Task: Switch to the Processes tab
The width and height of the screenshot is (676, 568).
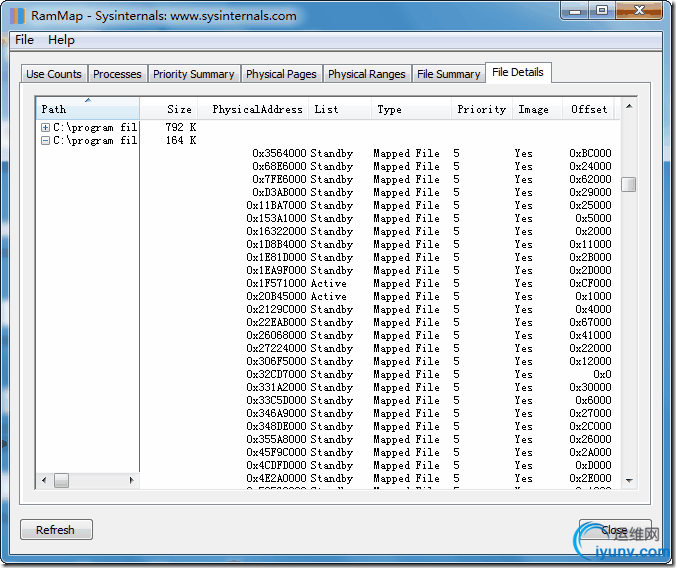Action: 117,74
